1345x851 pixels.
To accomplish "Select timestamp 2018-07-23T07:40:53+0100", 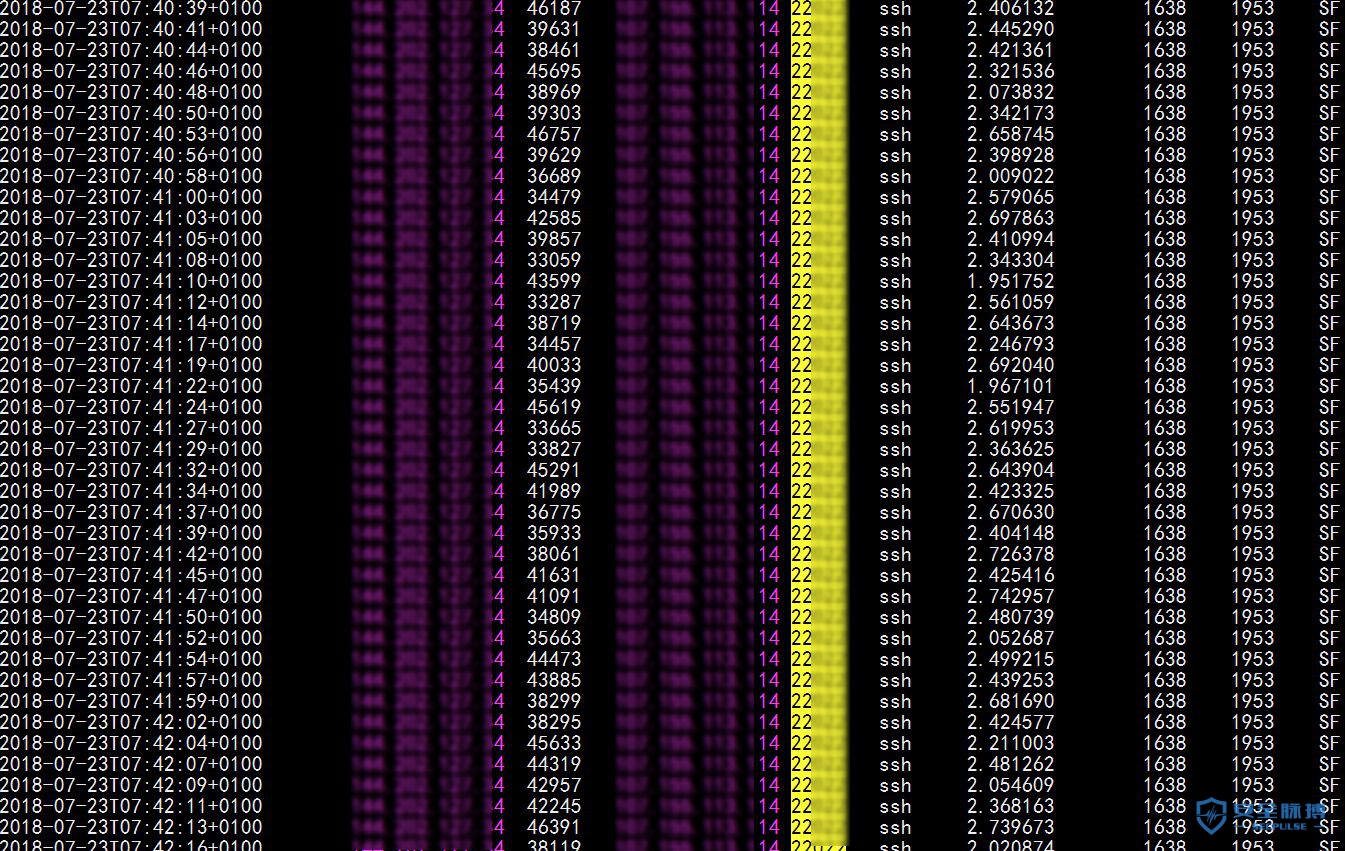I will tap(131, 134).
